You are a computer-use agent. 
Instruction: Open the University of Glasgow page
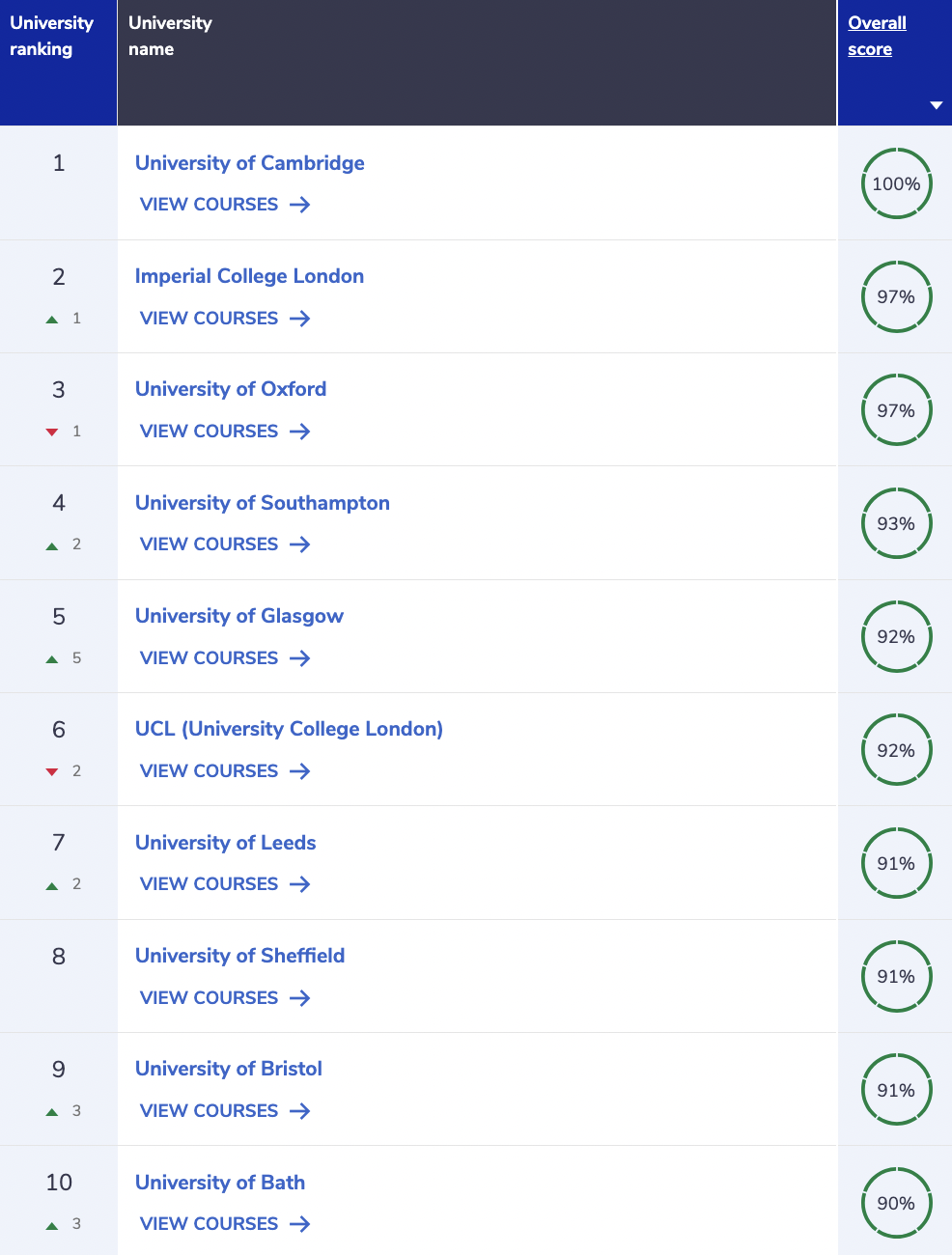click(239, 616)
